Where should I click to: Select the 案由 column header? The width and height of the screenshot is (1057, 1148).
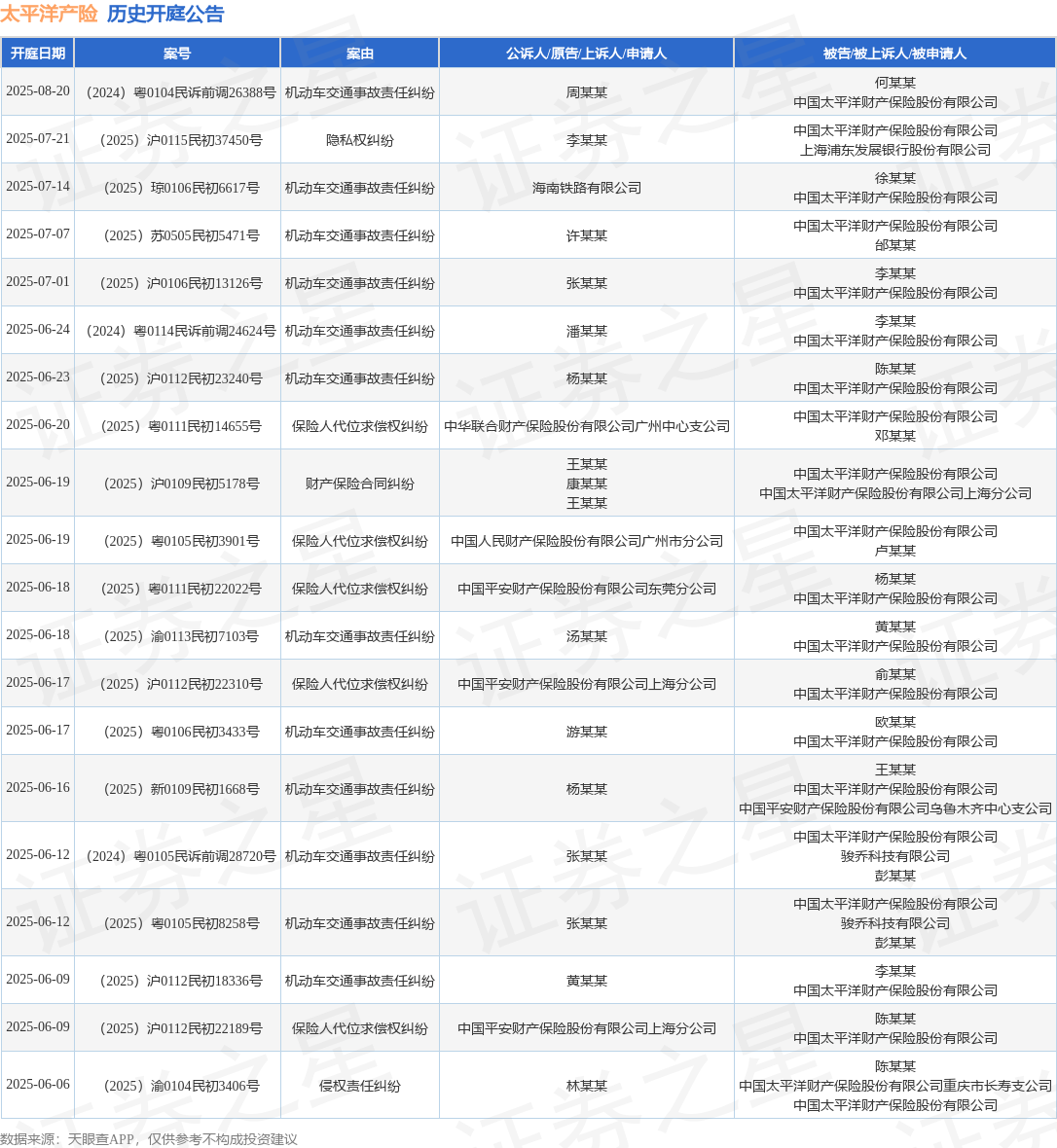(x=360, y=54)
